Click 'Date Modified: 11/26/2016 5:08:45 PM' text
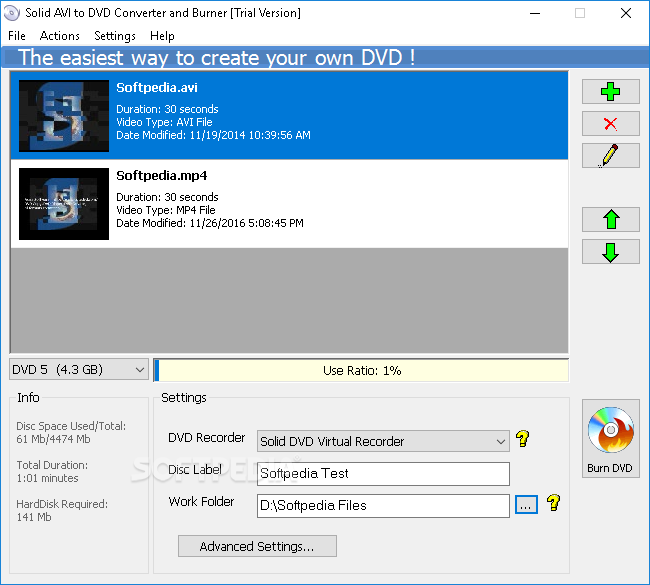 (x=210, y=223)
